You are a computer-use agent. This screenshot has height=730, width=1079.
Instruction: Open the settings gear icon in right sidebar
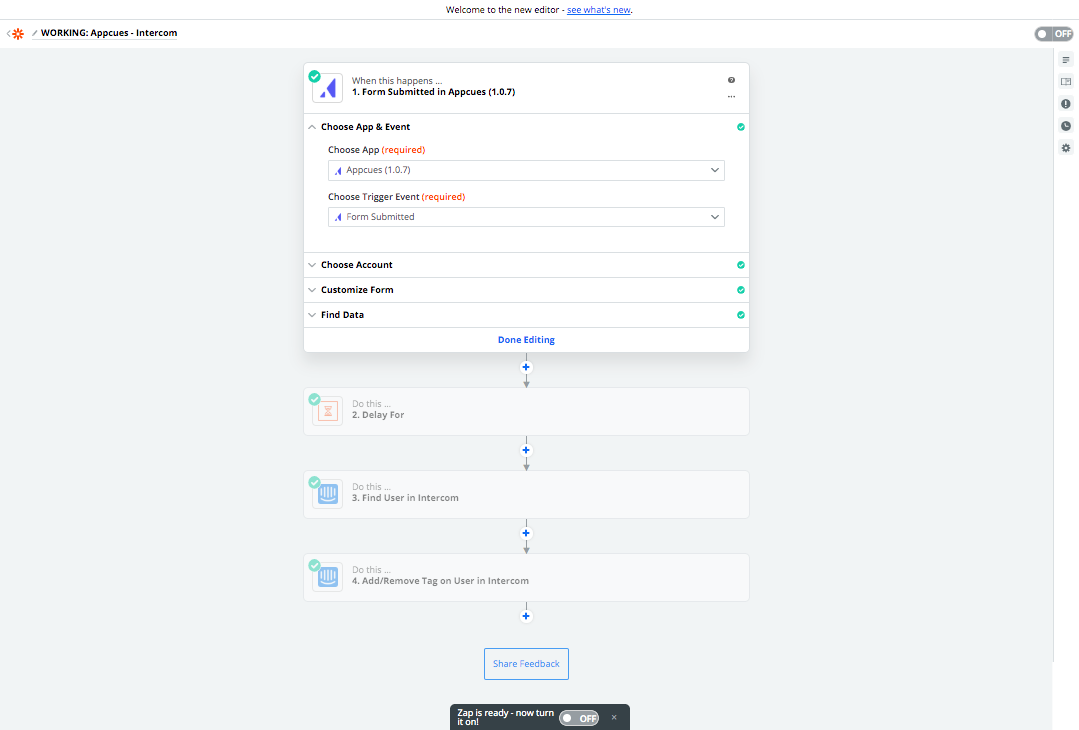coord(1065,148)
